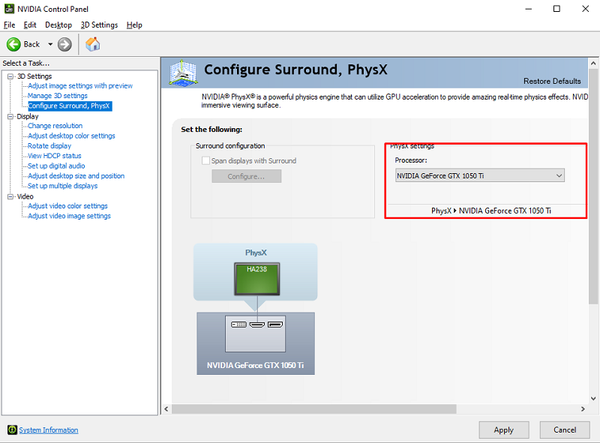Select Set up multiple displays
This screenshot has height=443, width=600.
(62, 186)
